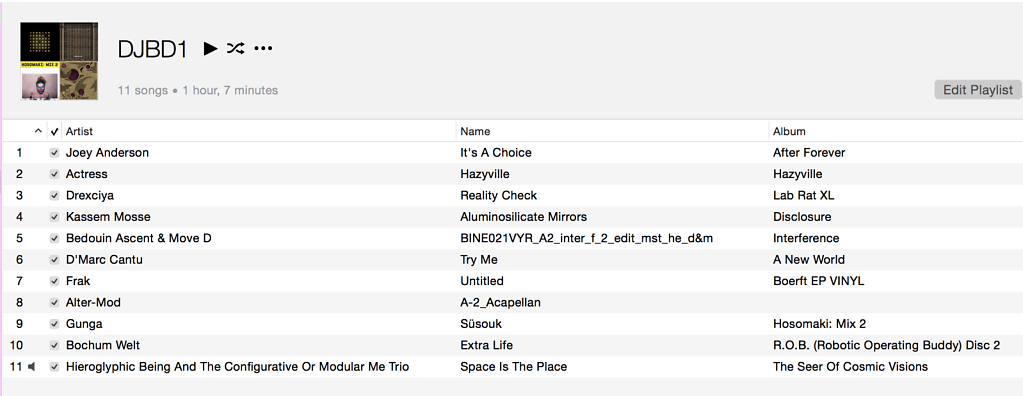This screenshot has height=396, width=1023.
Task: Uncheck the Drexciya track checkbox
Action: 55,196
